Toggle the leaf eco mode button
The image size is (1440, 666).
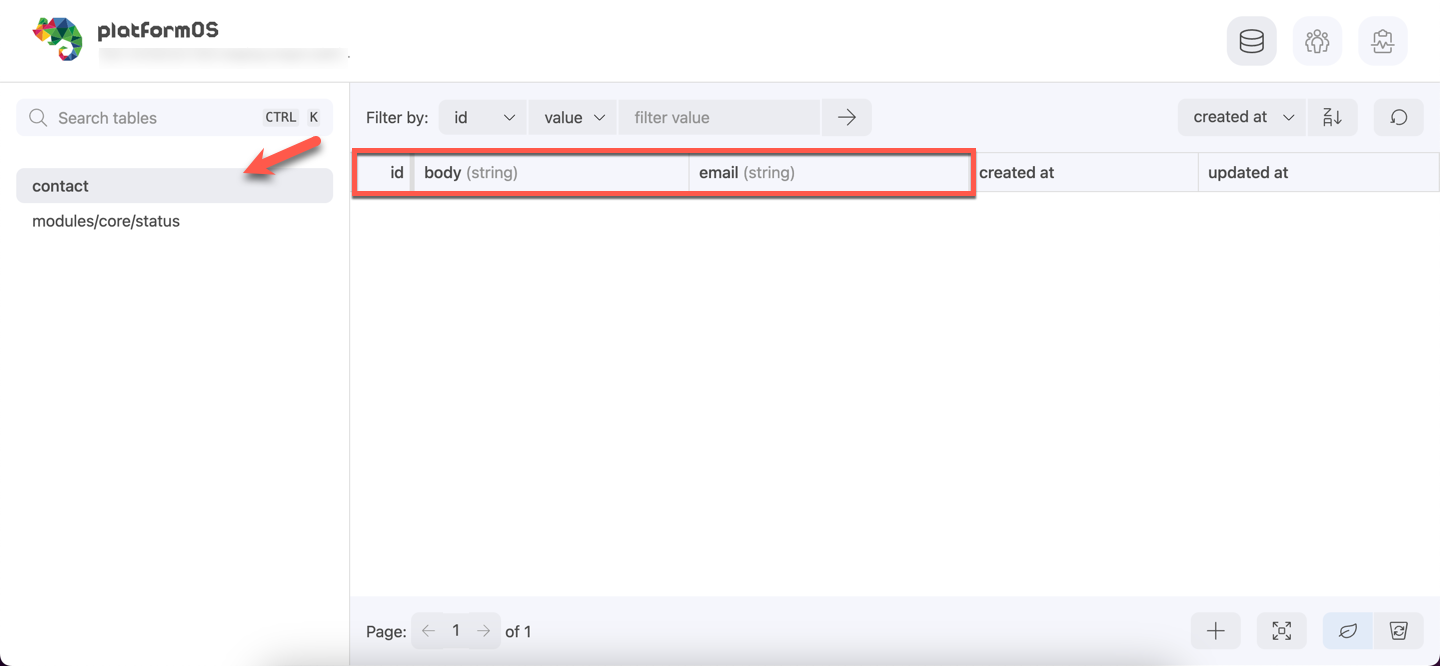[1347, 630]
